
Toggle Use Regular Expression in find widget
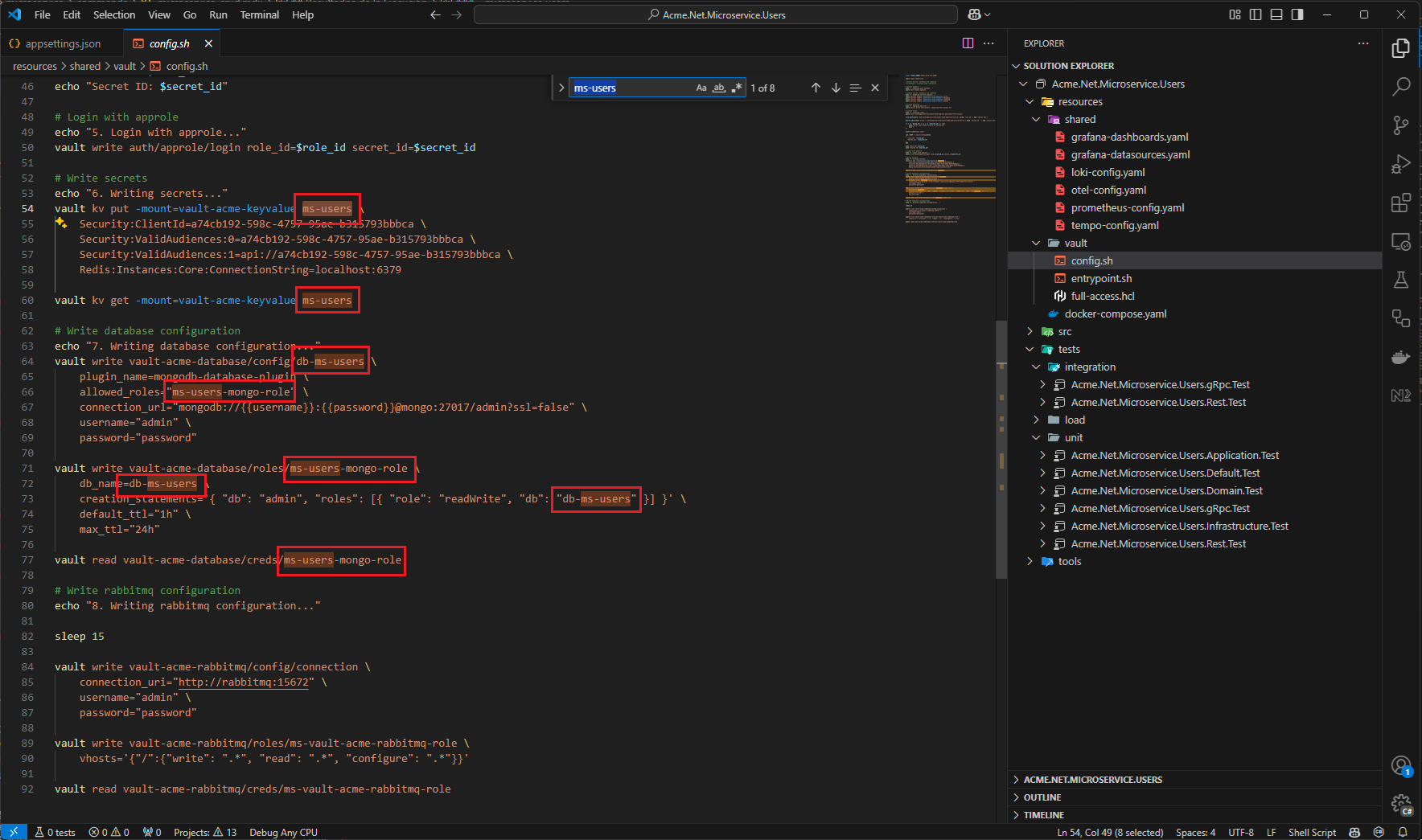(x=737, y=88)
